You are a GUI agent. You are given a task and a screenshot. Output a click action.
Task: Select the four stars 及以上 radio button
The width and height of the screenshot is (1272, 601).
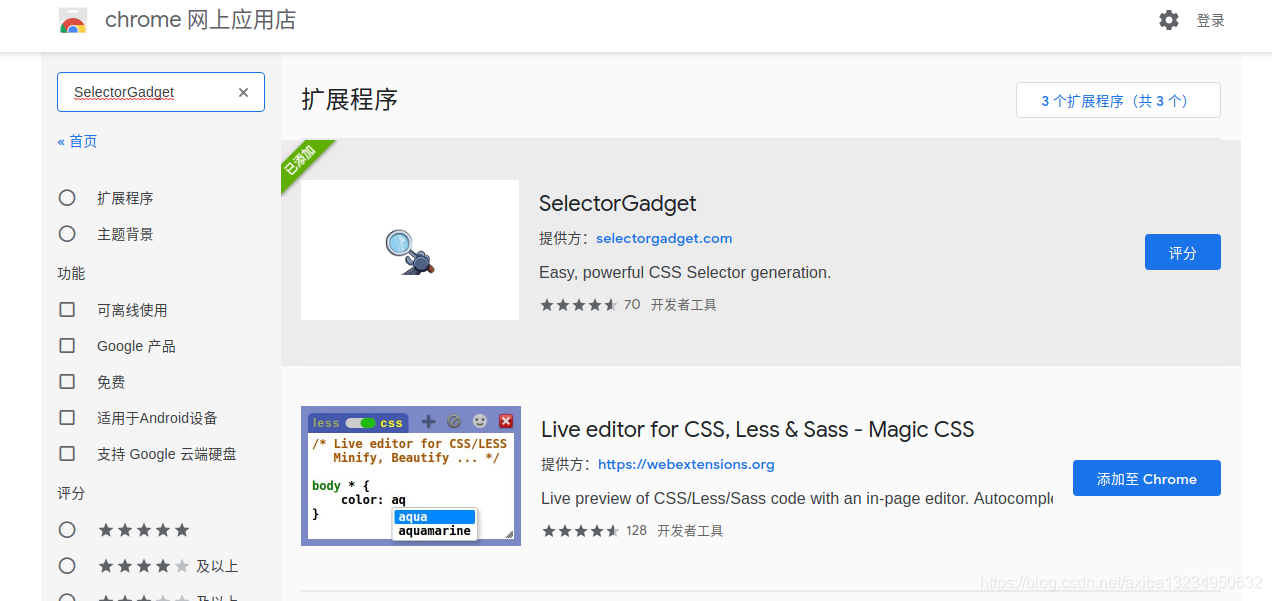pos(67,566)
